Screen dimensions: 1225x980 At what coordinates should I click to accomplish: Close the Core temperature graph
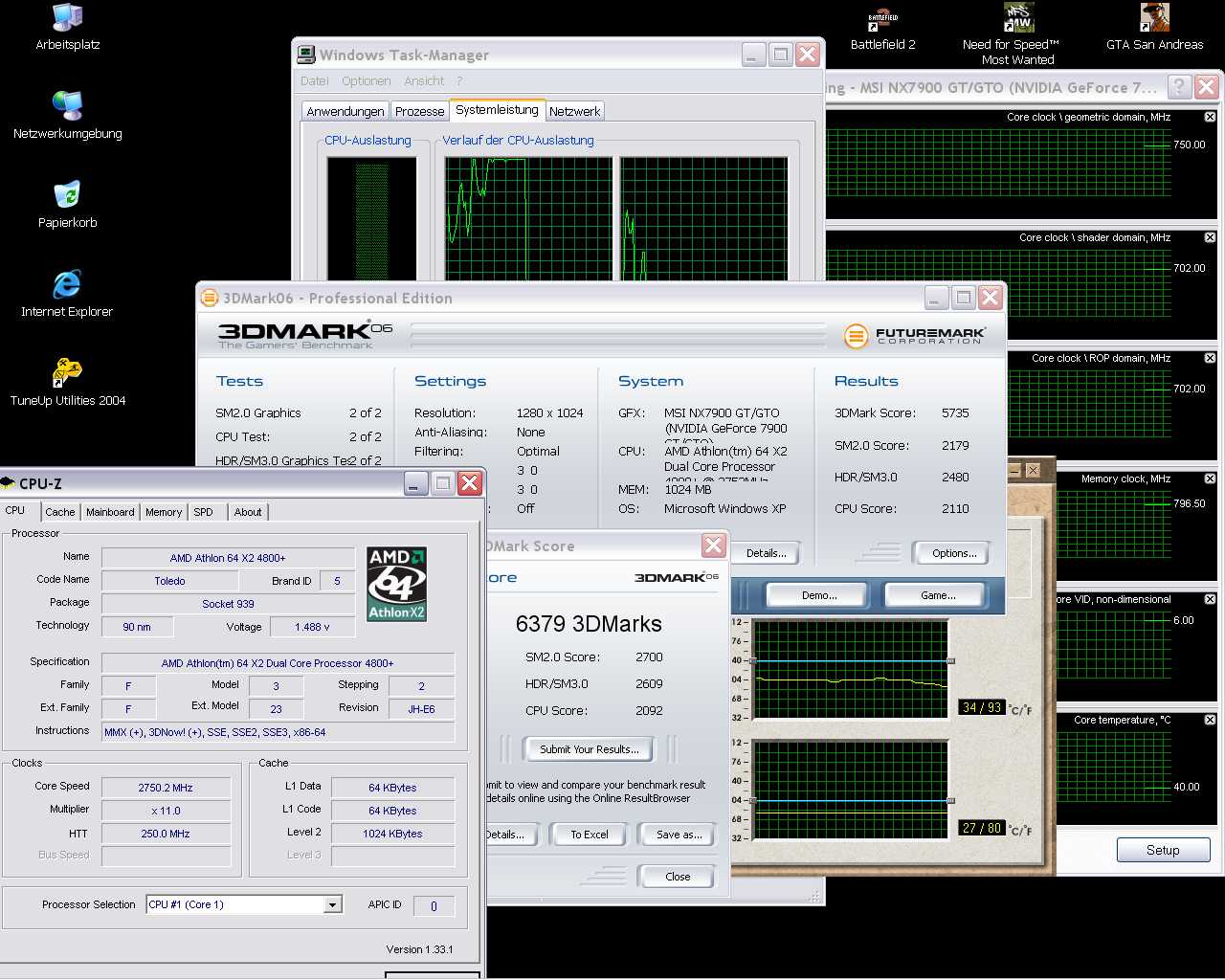click(1210, 720)
